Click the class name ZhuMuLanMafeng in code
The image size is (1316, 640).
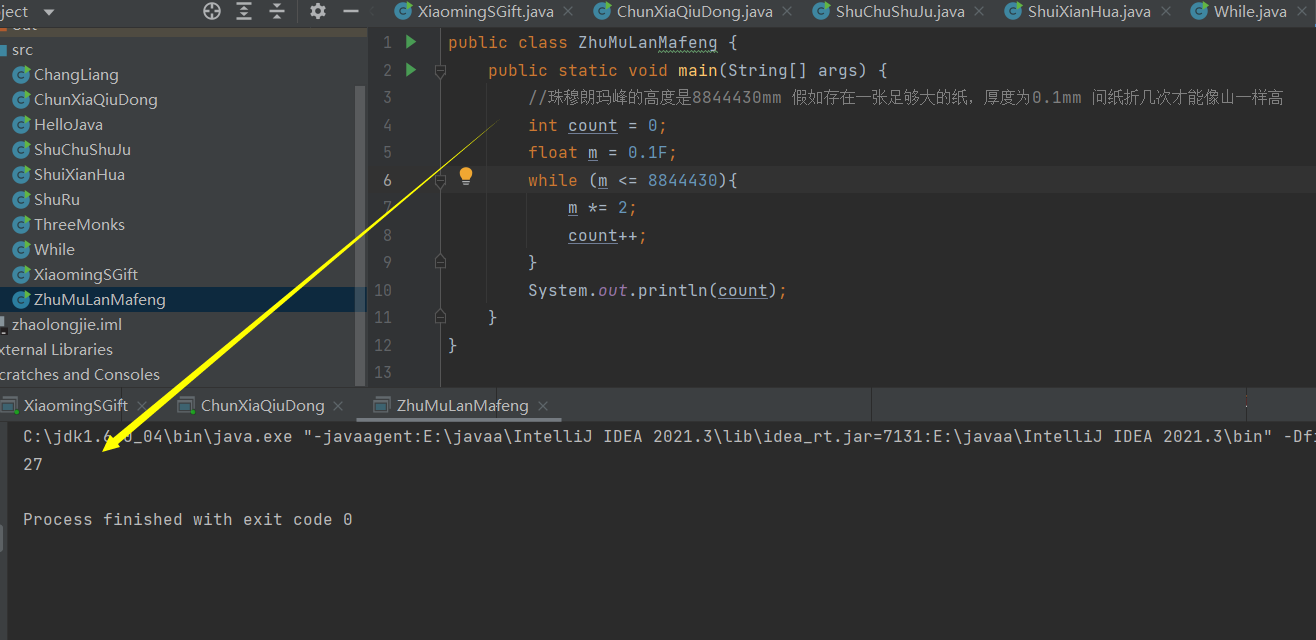point(647,43)
